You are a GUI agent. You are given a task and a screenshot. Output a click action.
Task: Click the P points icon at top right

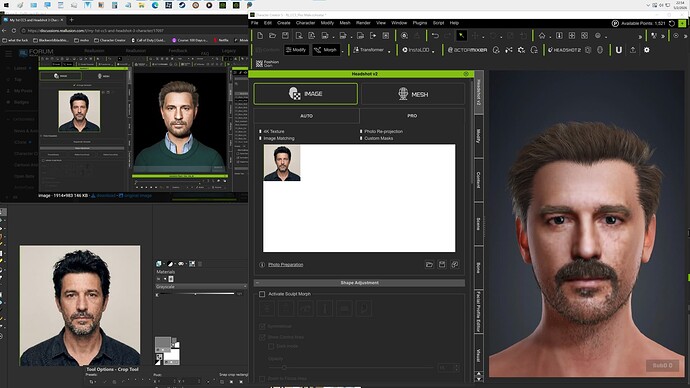pyautogui.click(x=615, y=23)
